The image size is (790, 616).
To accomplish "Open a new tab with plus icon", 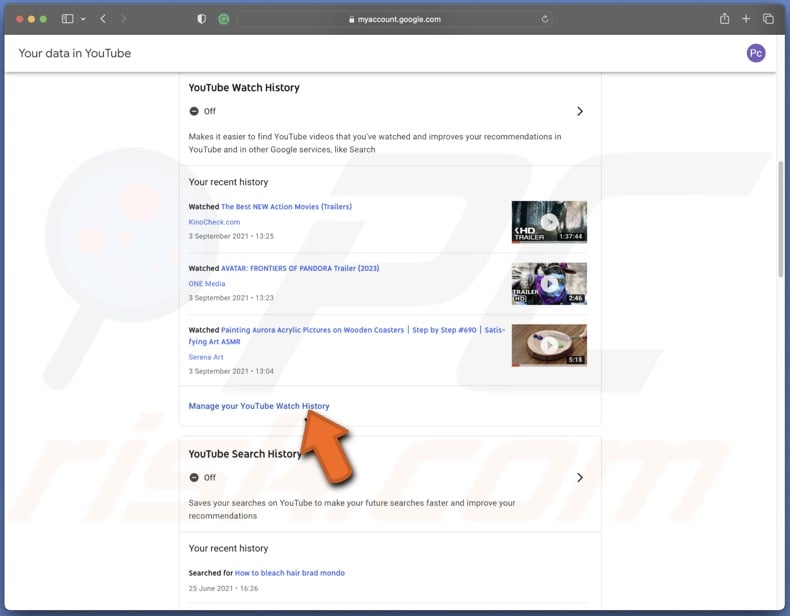I will 746,19.
